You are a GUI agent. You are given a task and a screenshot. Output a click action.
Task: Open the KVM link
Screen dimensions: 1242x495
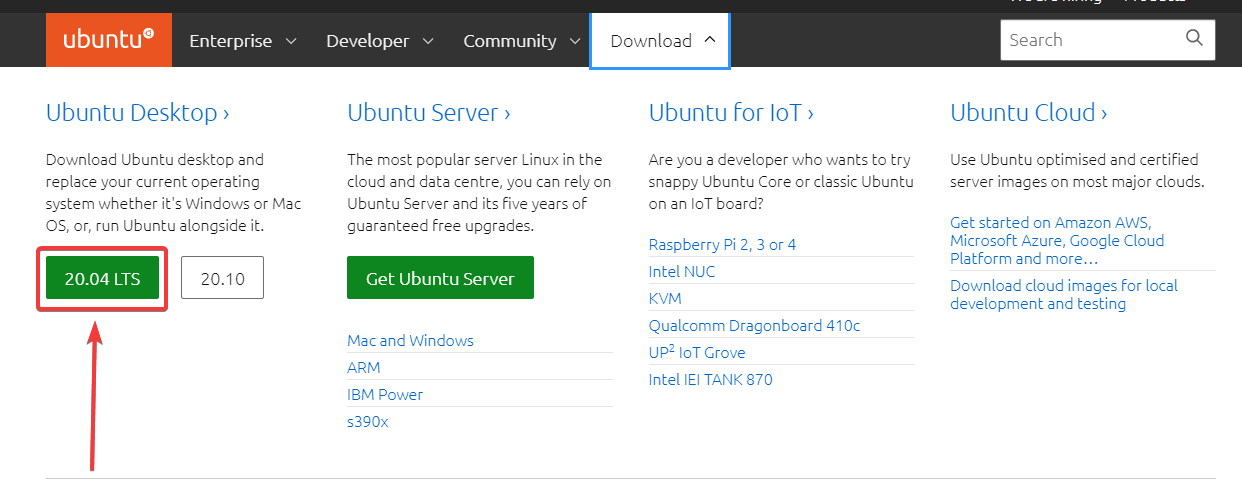point(665,298)
